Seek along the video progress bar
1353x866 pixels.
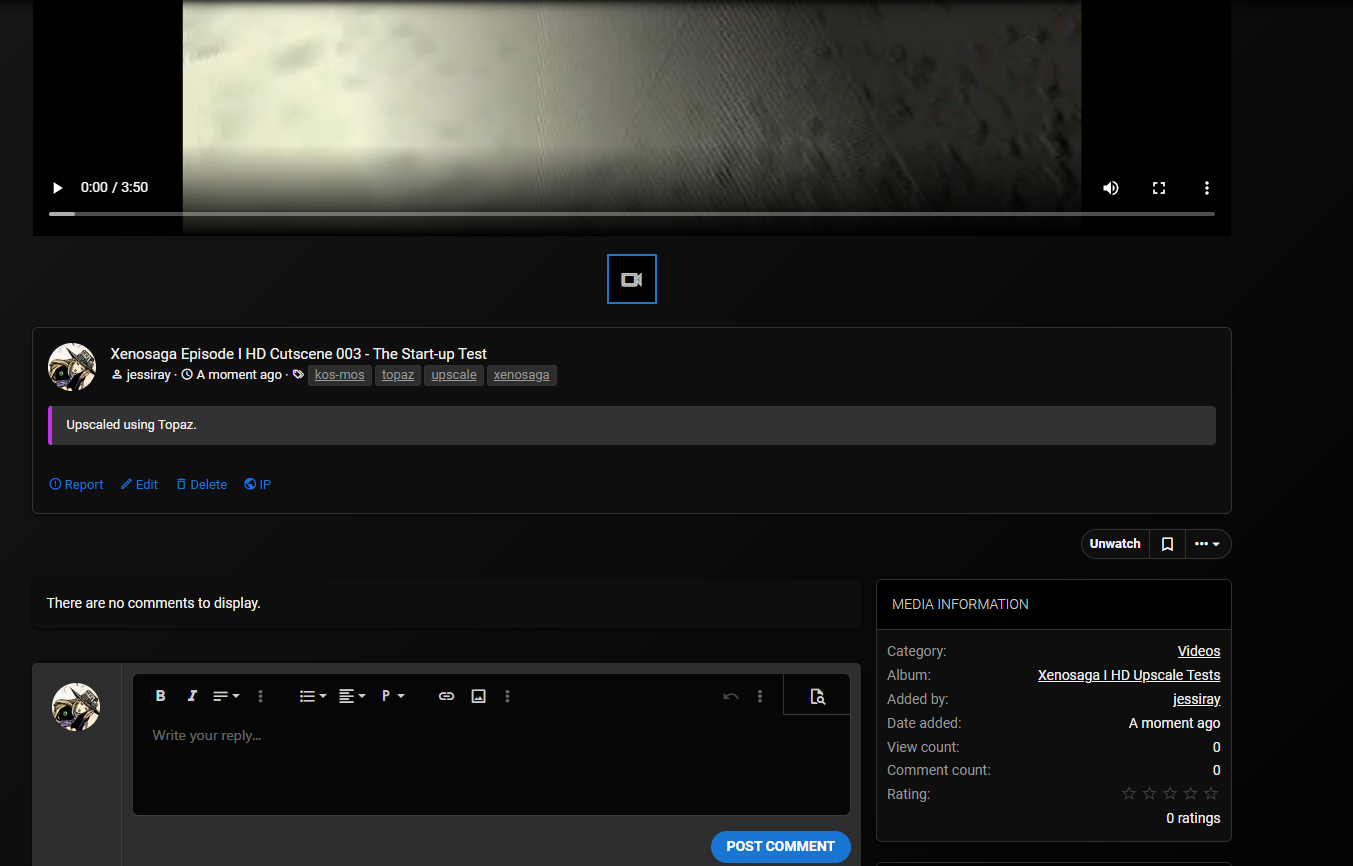click(x=632, y=214)
